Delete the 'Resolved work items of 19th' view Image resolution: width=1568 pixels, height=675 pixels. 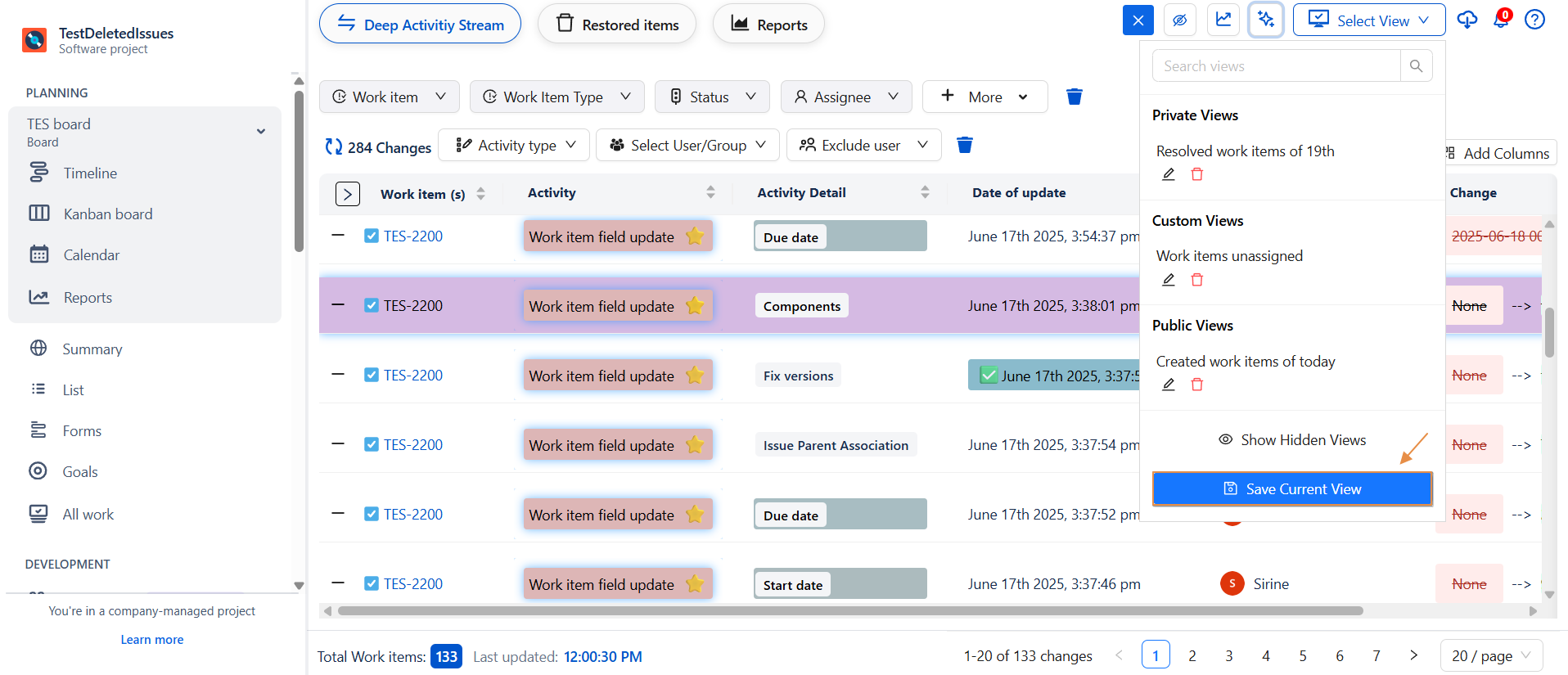(x=1196, y=174)
